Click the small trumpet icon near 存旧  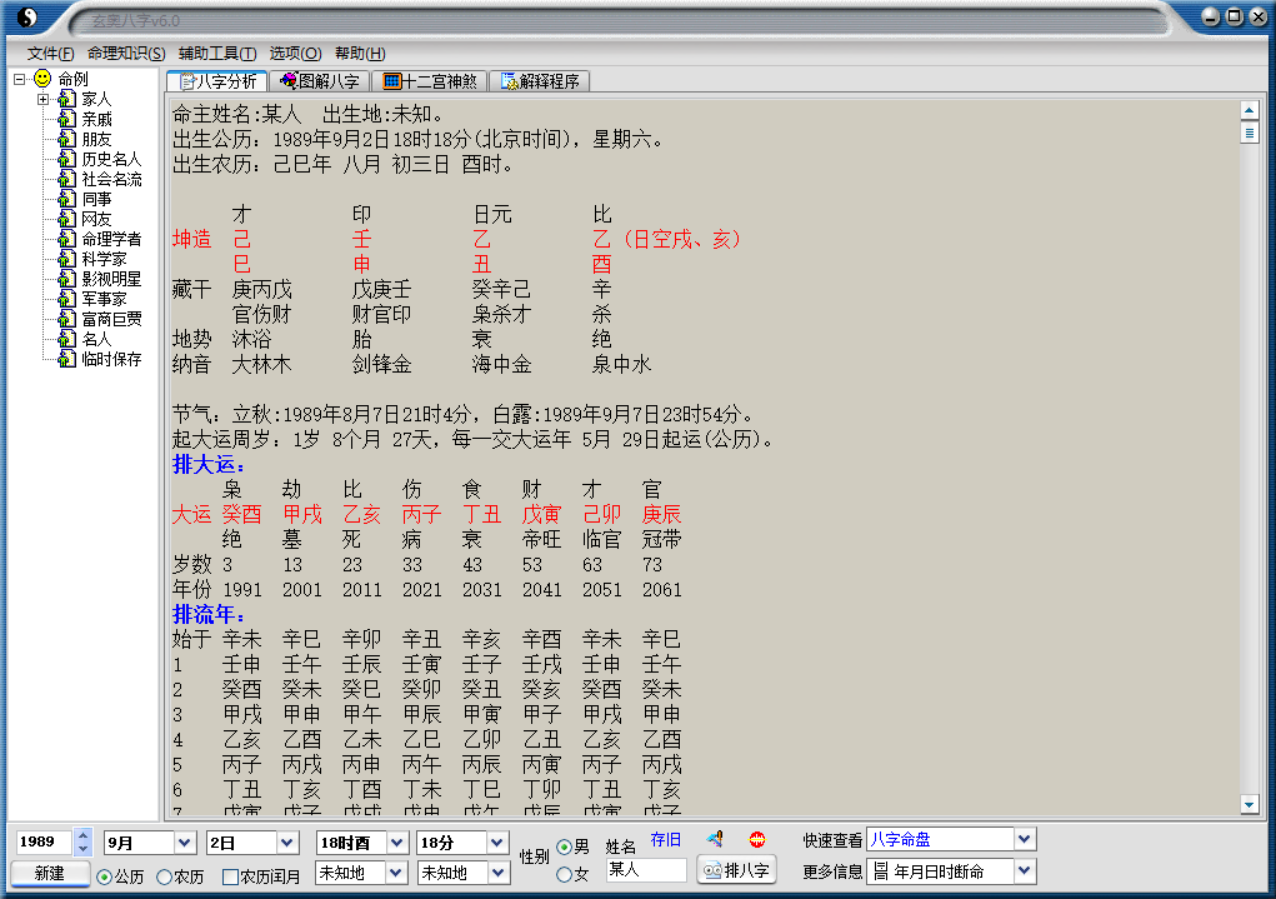click(x=713, y=839)
